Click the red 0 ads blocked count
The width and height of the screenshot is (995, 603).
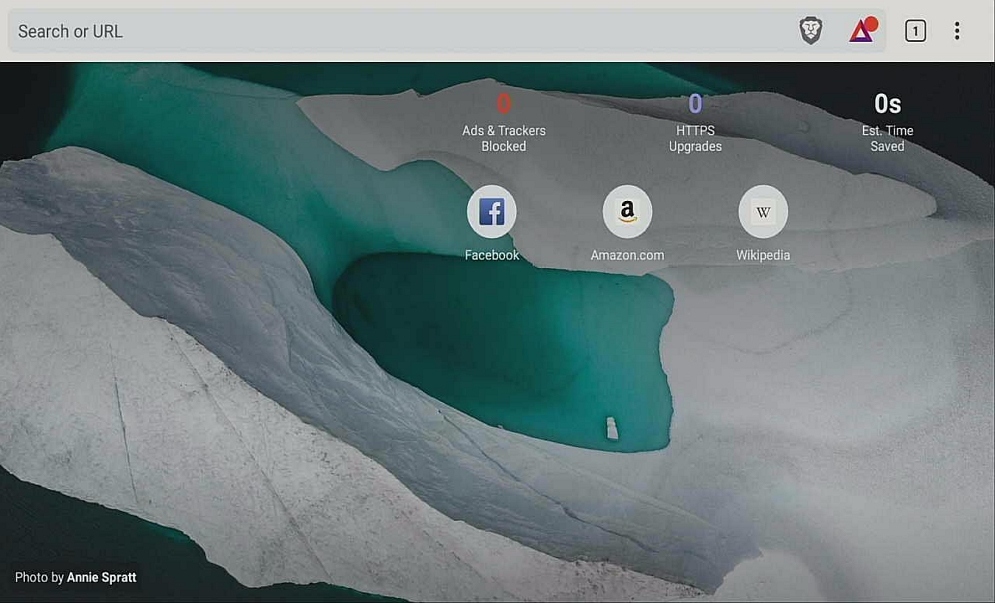504,103
